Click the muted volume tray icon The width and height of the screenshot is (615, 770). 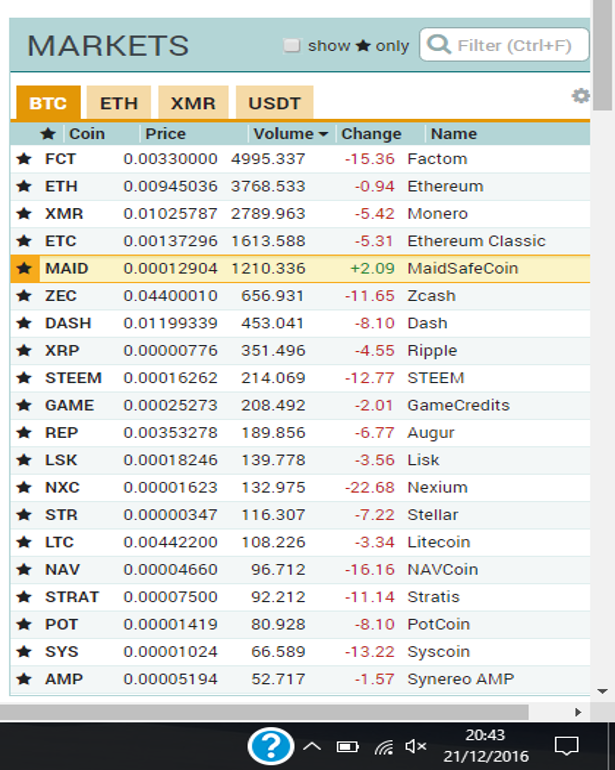pos(416,747)
